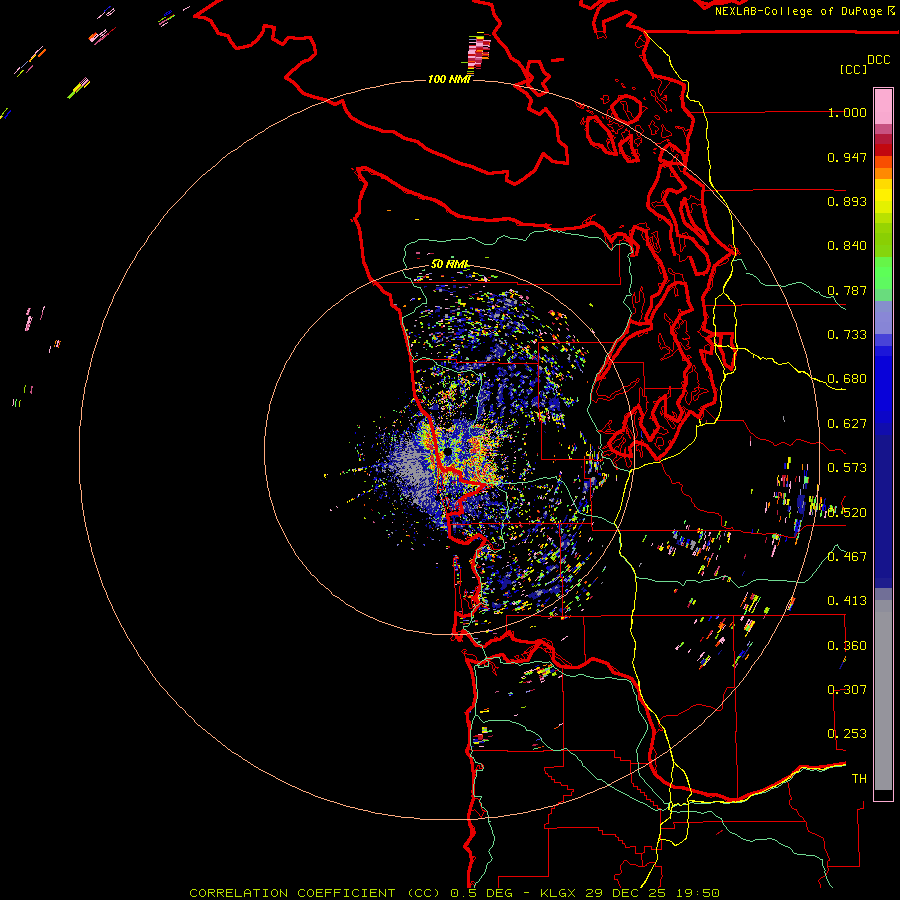This screenshot has width=900, height=900.
Task: Click the 50 NMI range ring label
Action: [450, 264]
